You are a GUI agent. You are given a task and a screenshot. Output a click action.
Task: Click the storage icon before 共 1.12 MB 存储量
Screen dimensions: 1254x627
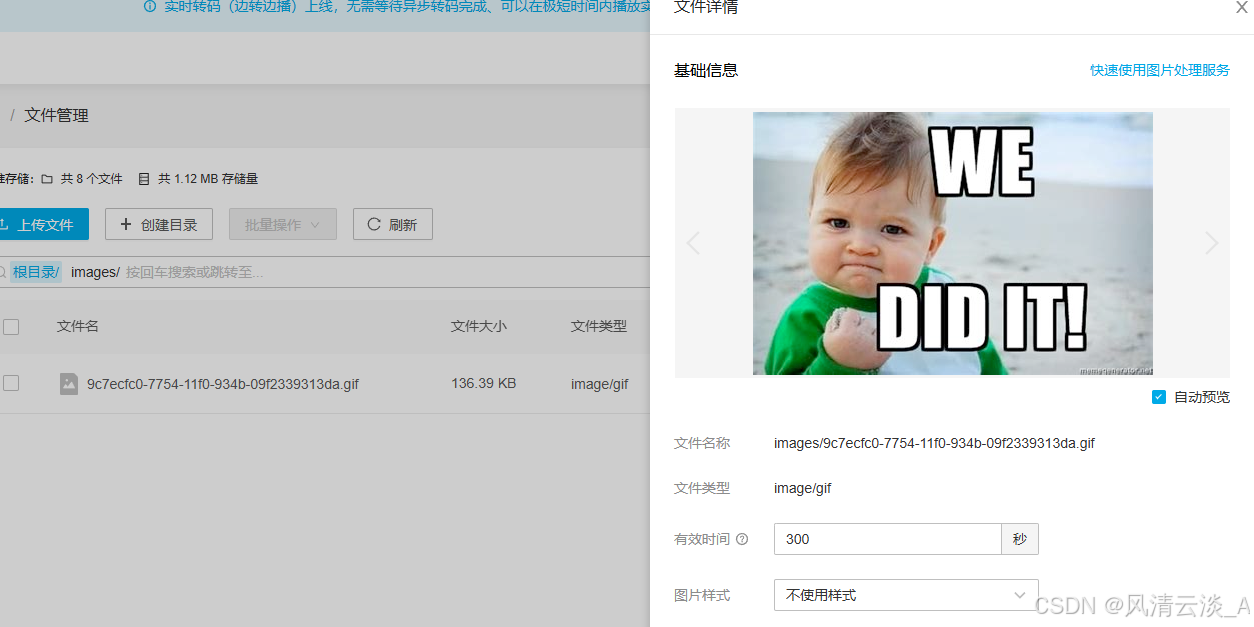[x=143, y=179]
